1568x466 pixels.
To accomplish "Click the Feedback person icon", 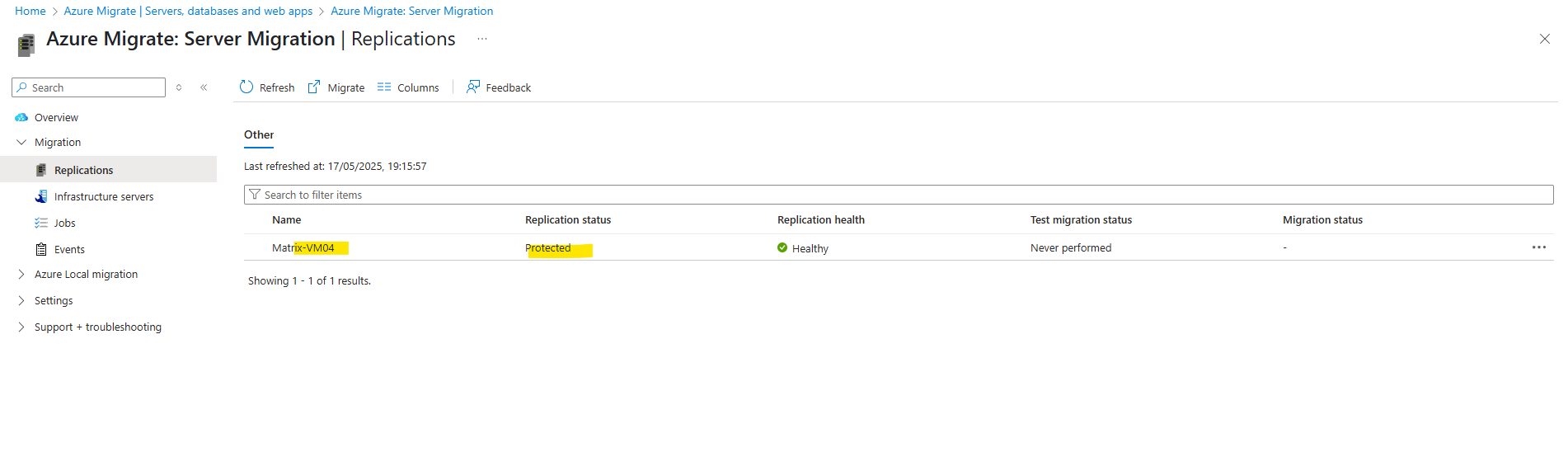I will coord(473,87).
